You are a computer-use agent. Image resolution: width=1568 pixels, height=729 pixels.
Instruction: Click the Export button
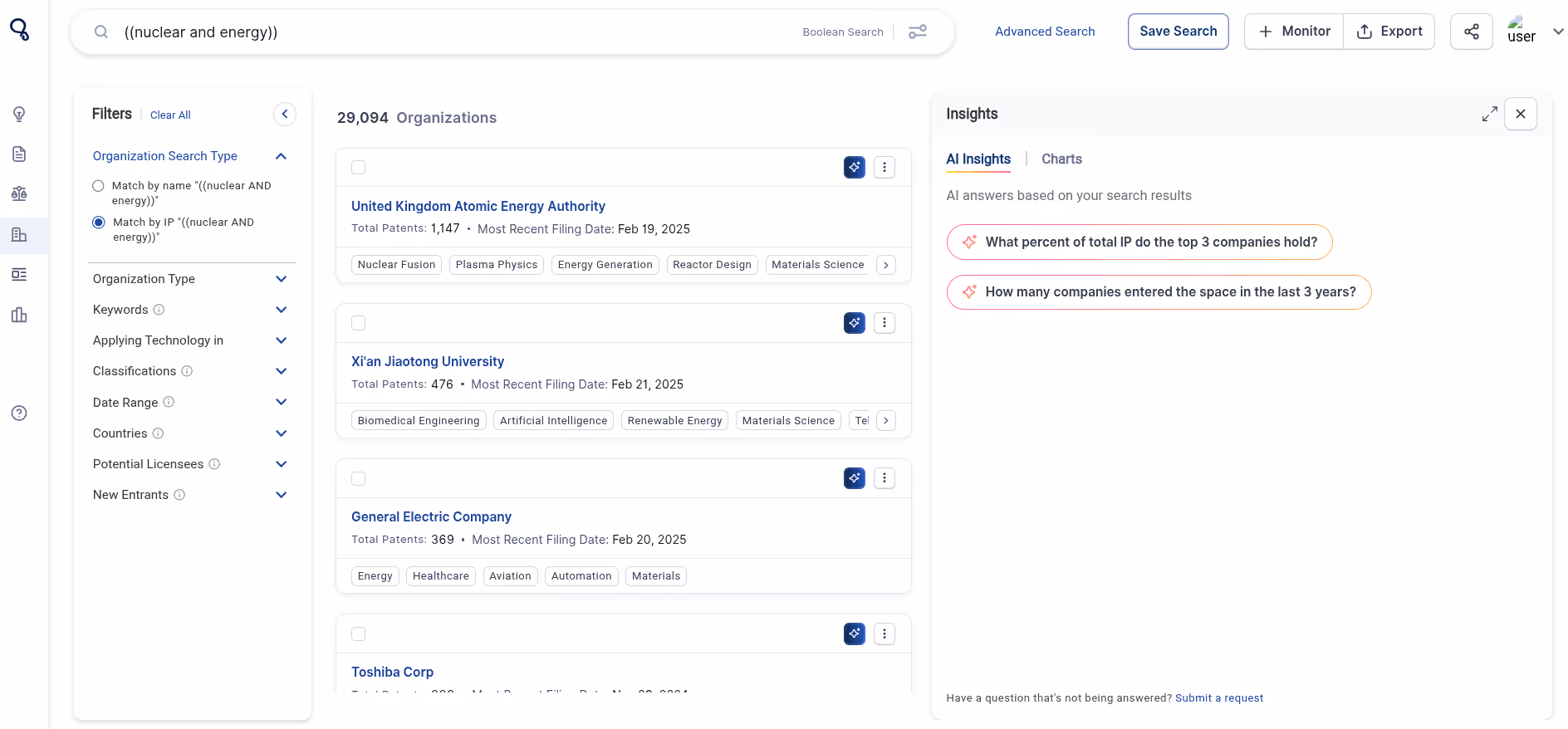[1389, 32]
